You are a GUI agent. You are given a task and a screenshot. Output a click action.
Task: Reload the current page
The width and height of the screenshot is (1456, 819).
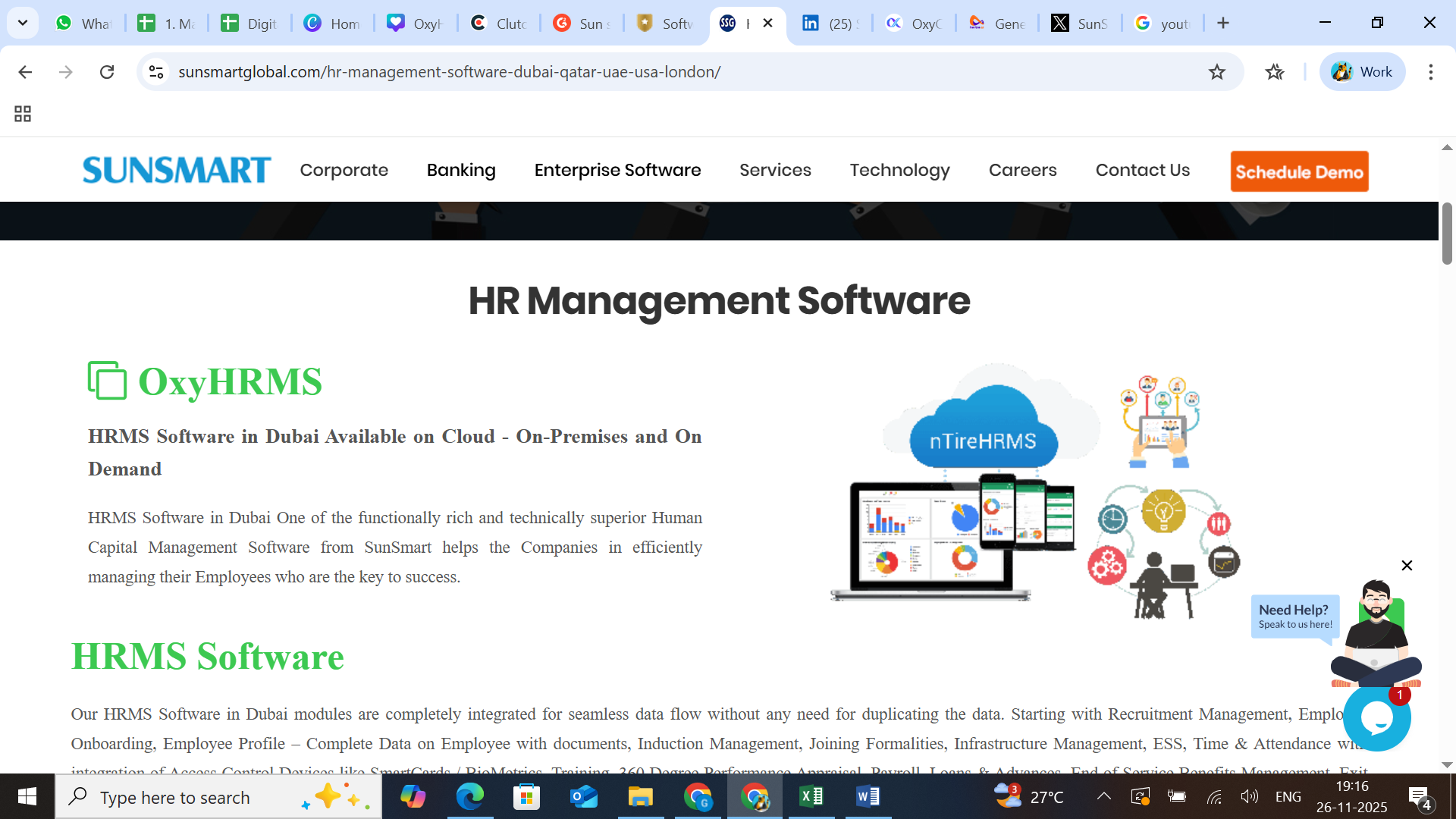tap(107, 72)
